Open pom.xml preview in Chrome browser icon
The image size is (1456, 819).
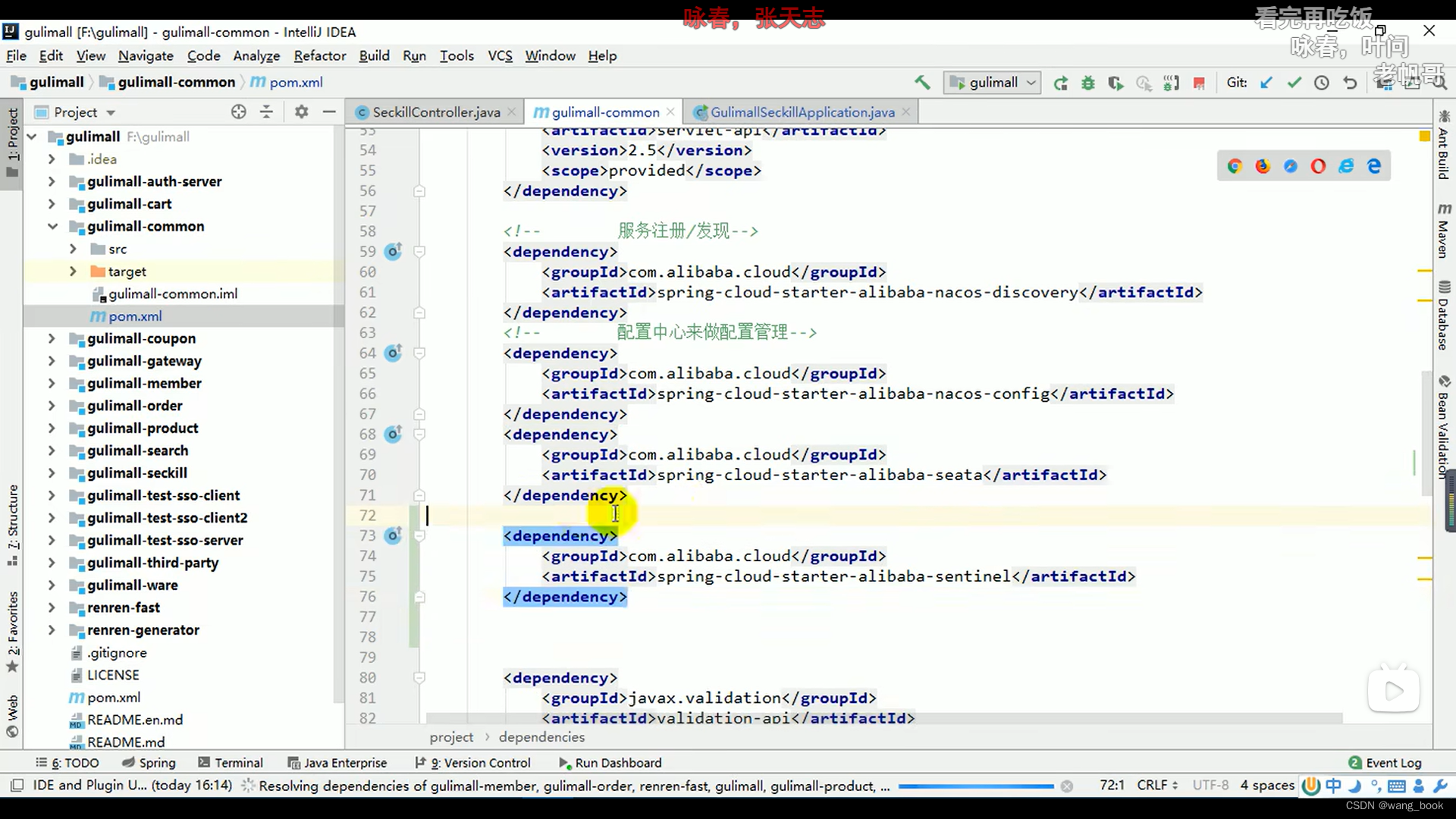tap(1235, 166)
